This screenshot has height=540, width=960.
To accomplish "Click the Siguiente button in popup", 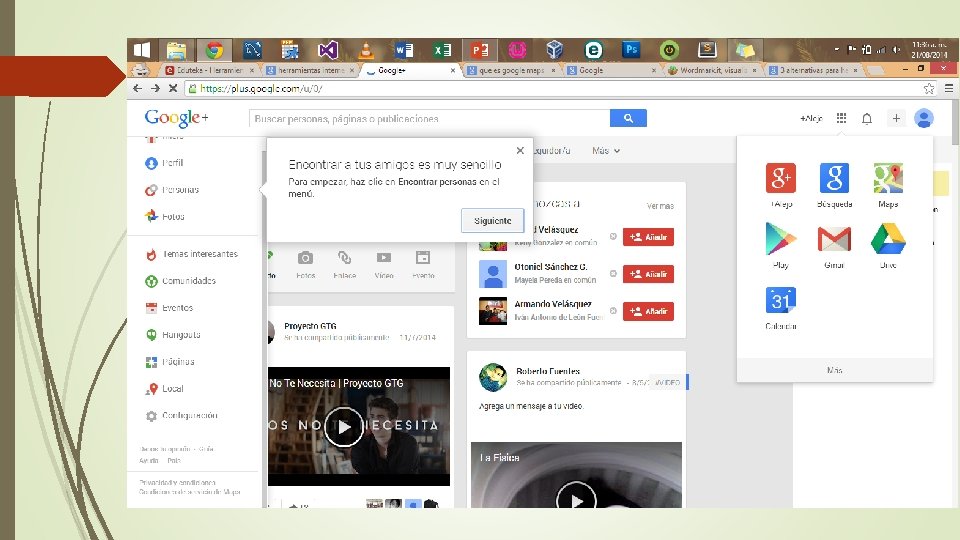I will click(x=492, y=221).
